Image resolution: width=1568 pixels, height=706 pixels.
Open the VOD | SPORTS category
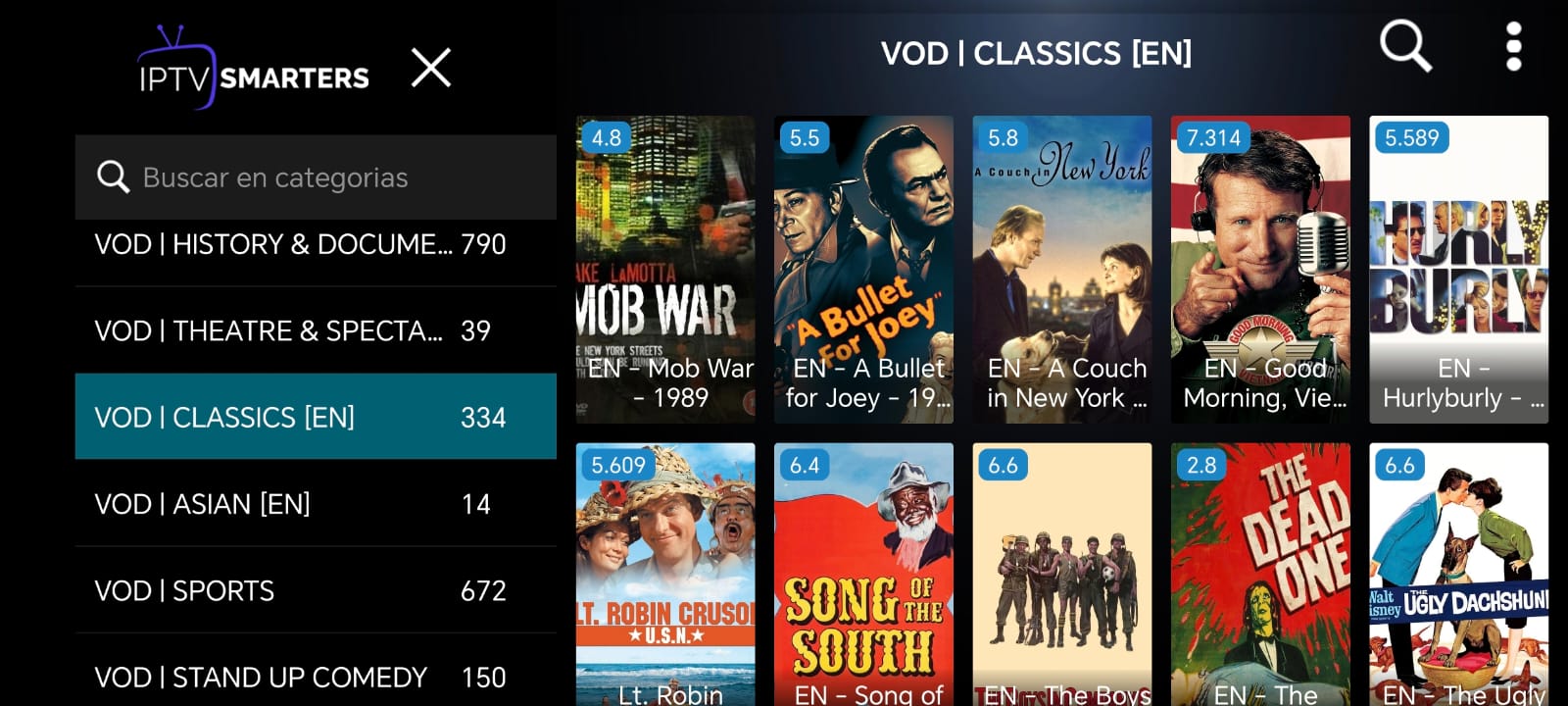[316, 590]
